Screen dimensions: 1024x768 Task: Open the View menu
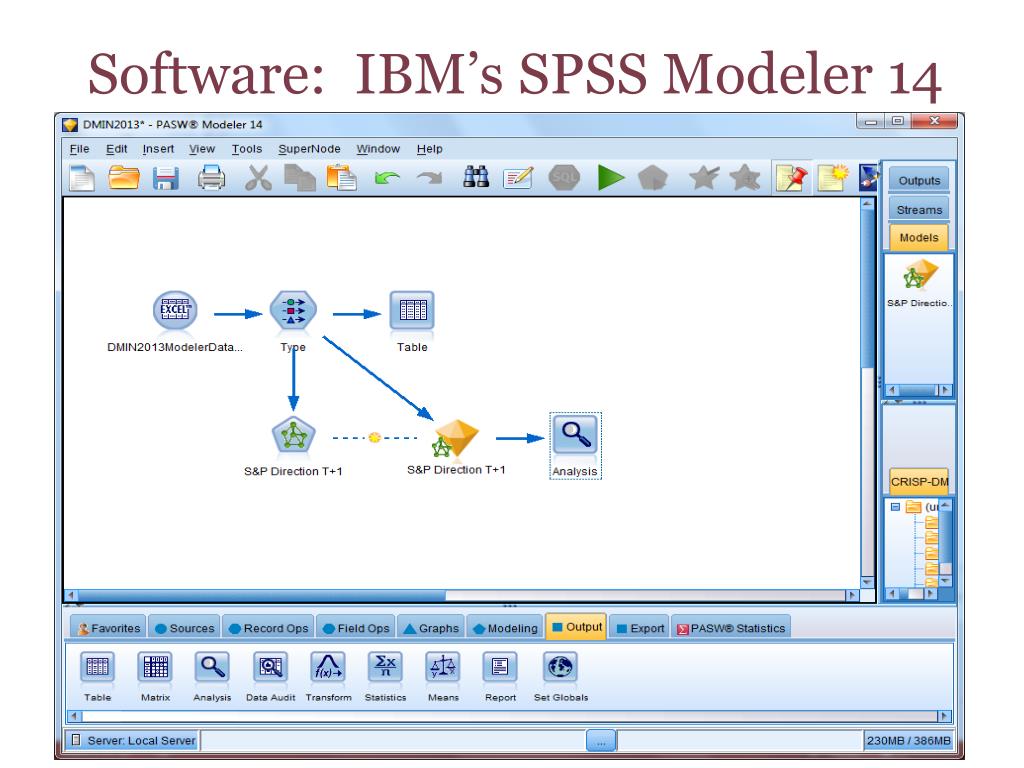(x=202, y=149)
